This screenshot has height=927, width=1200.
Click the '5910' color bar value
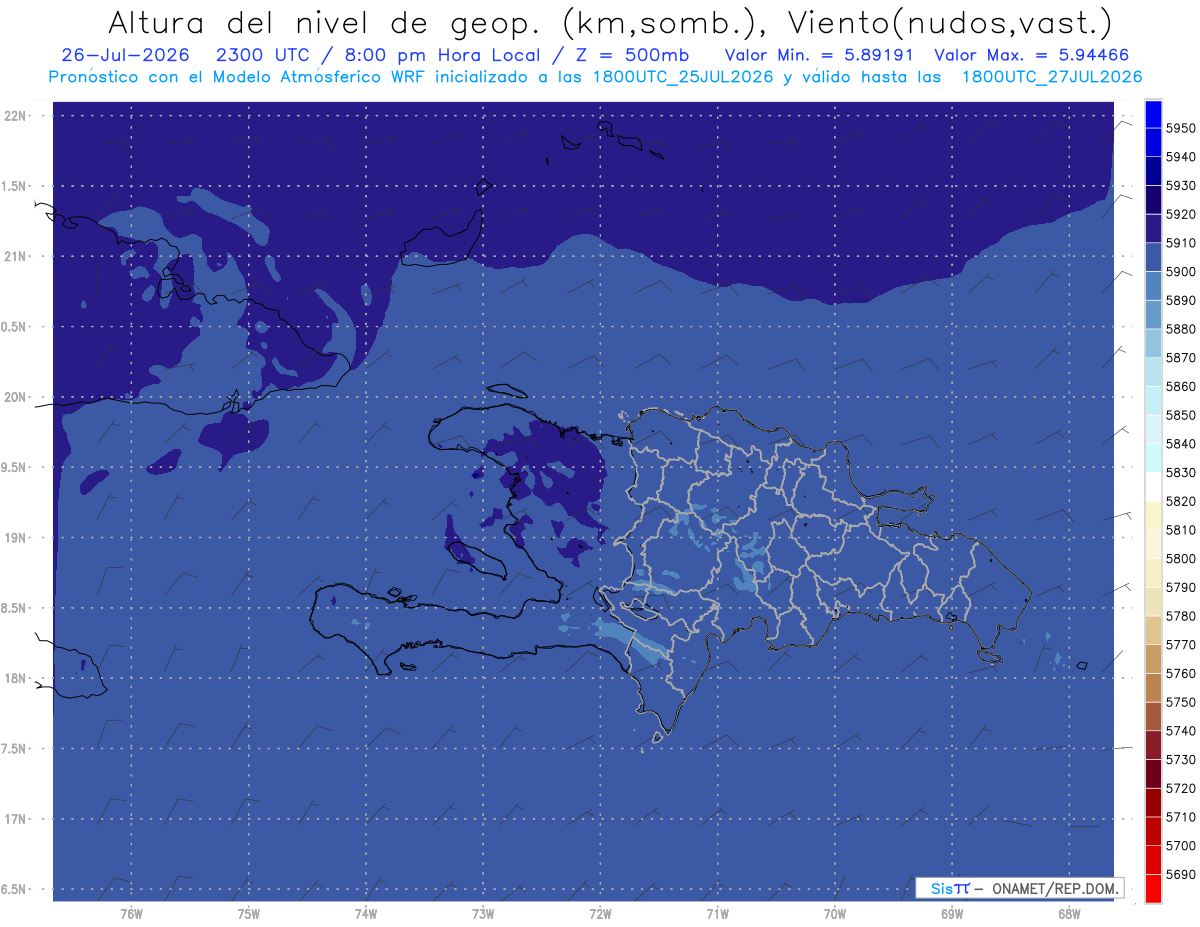(1180, 243)
